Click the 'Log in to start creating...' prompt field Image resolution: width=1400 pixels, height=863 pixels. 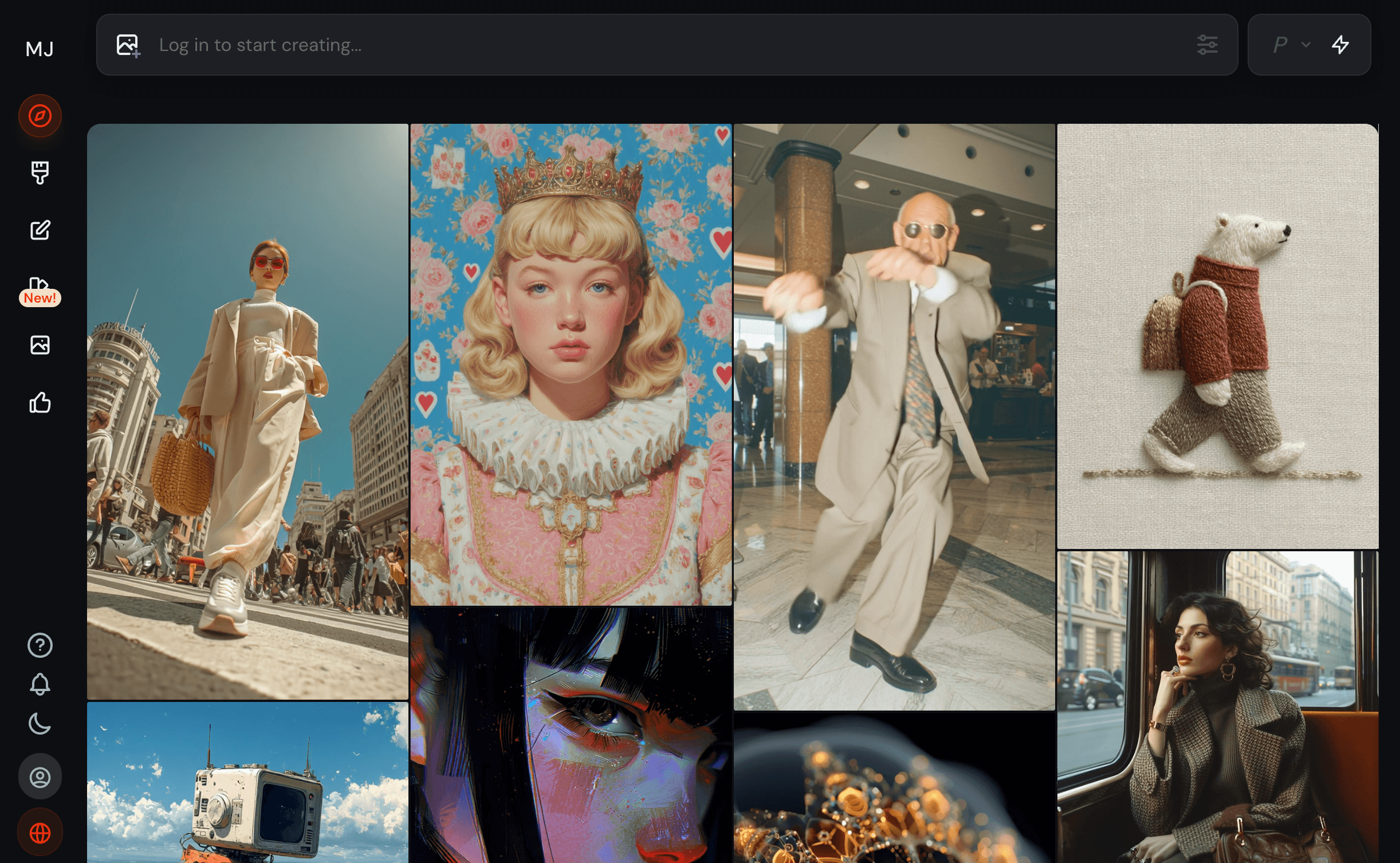pyautogui.click(x=667, y=45)
